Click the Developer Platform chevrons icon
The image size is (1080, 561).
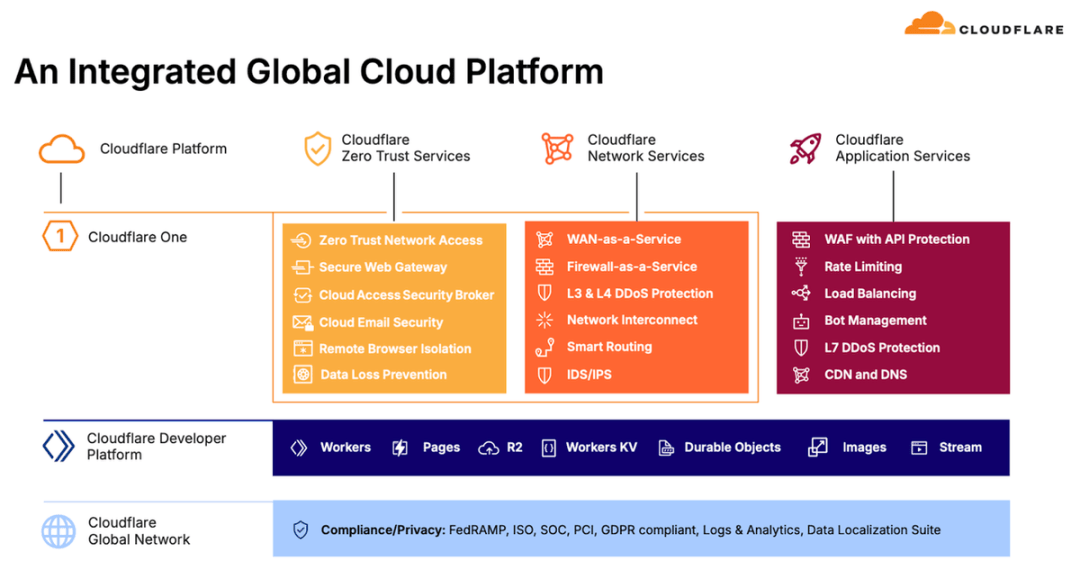(x=59, y=446)
